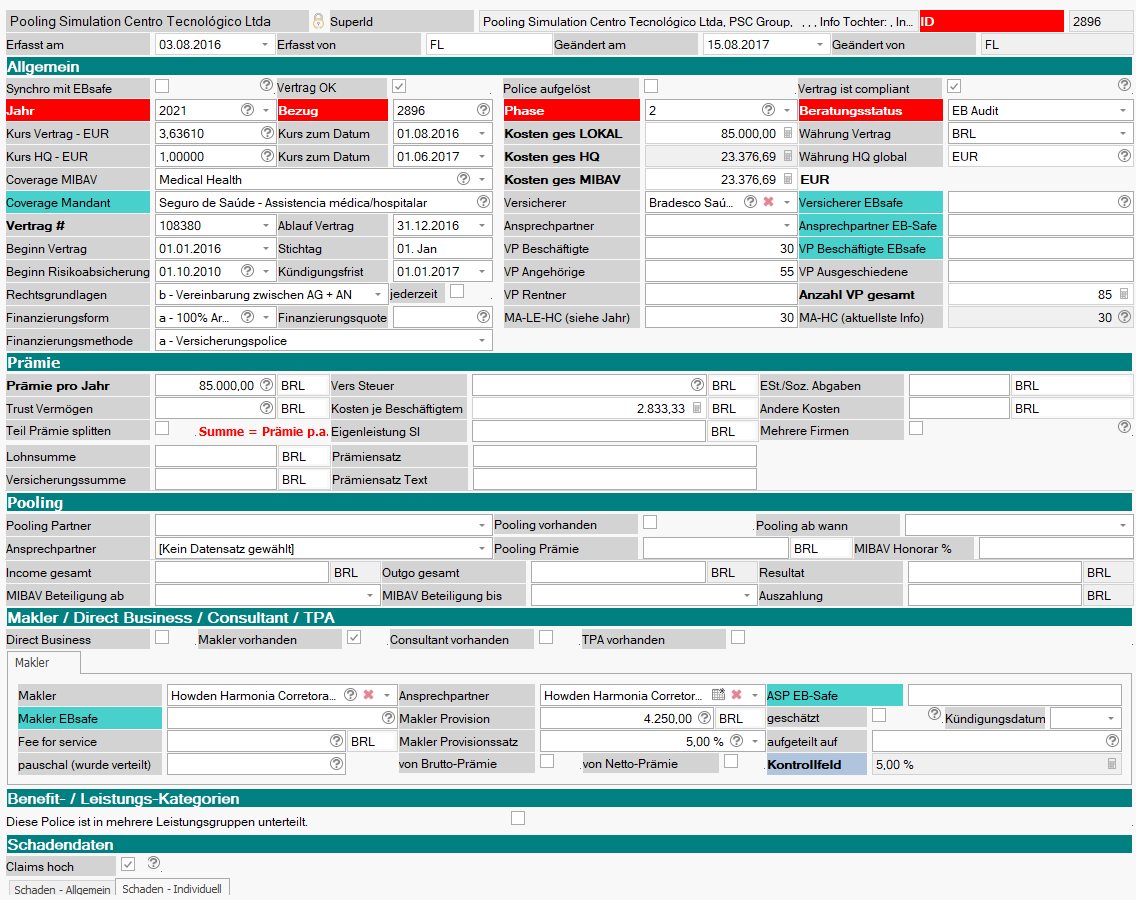
Task: Click the lock icon beside SuperId
Action: 318,21
